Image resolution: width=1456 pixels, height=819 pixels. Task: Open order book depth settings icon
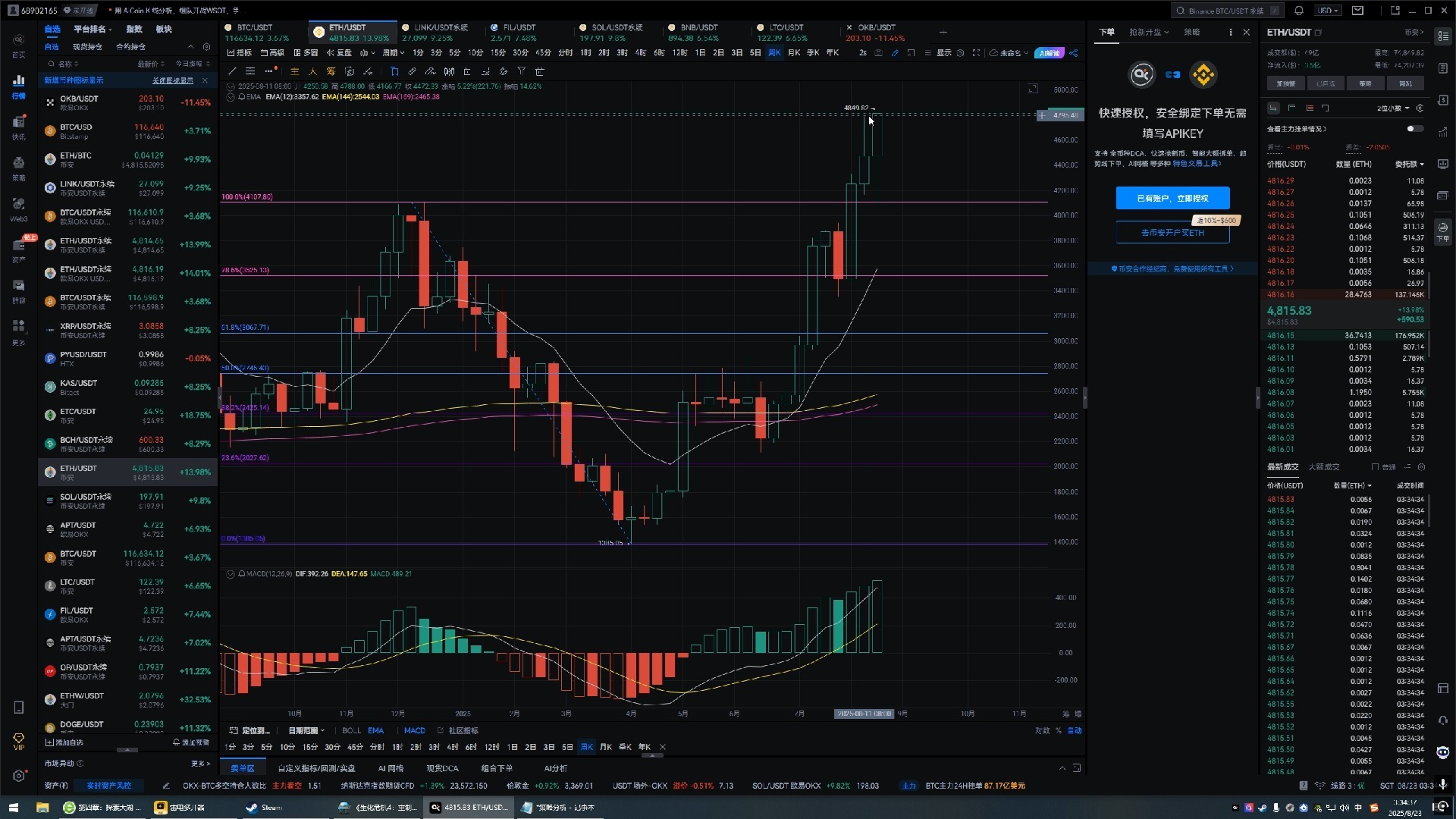pyautogui.click(x=1420, y=108)
